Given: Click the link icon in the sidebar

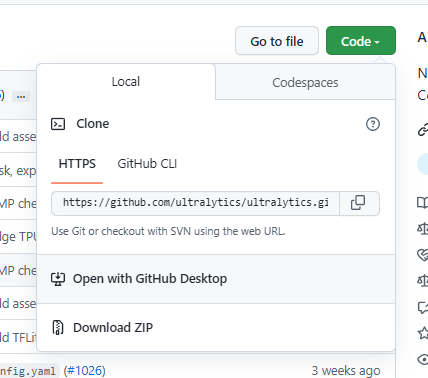Looking at the screenshot, I should (423, 130).
